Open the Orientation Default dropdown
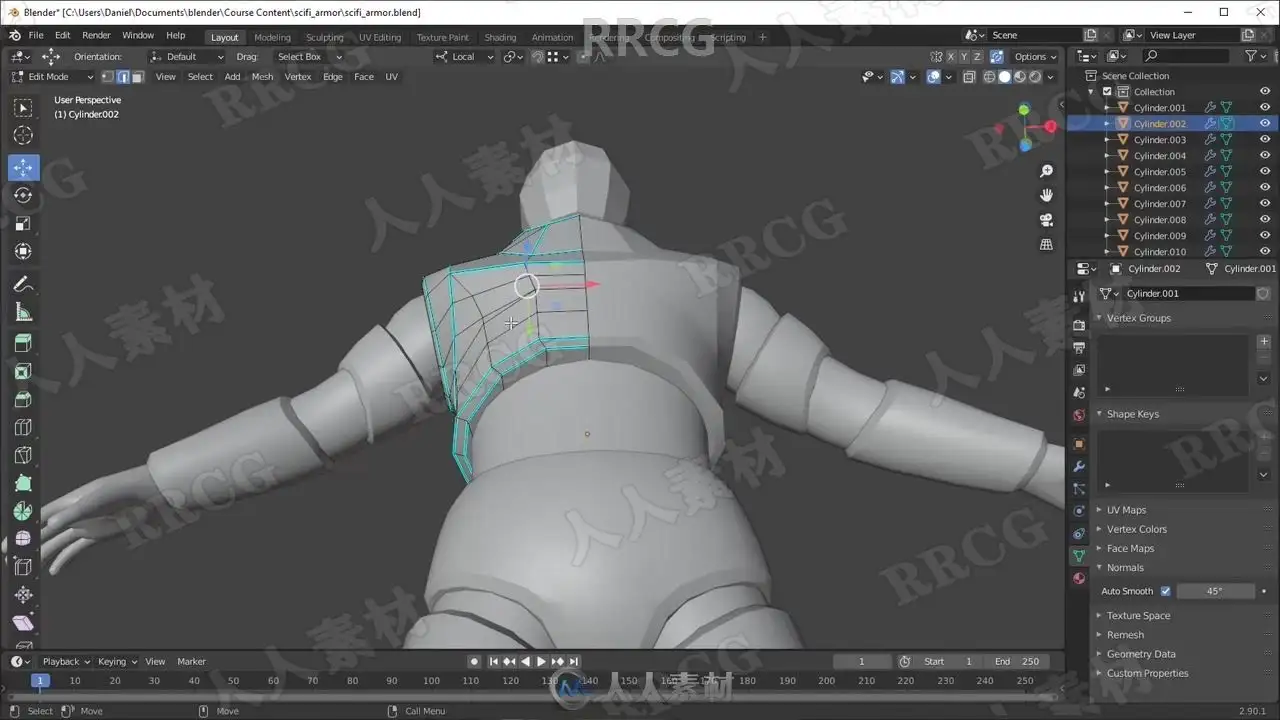The height and width of the screenshot is (720, 1280). pyautogui.click(x=187, y=57)
